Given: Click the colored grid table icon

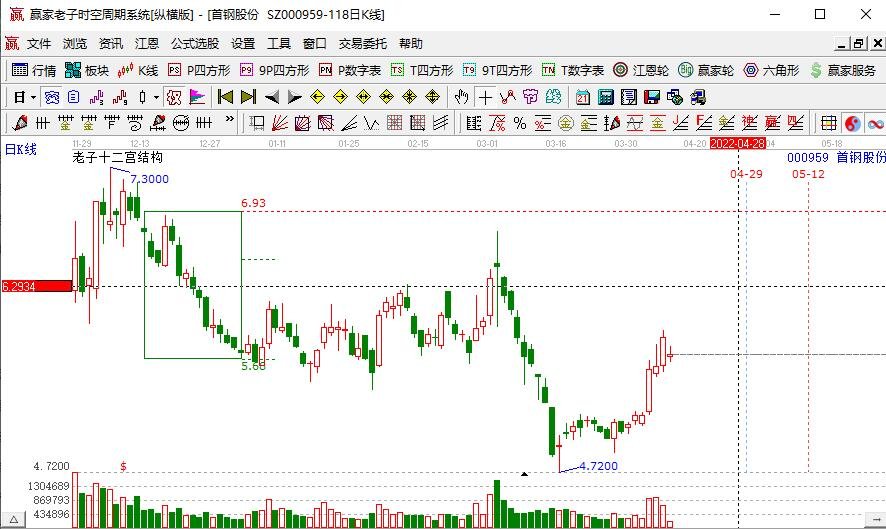Looking at the screenshot, I should pos(829,123).
